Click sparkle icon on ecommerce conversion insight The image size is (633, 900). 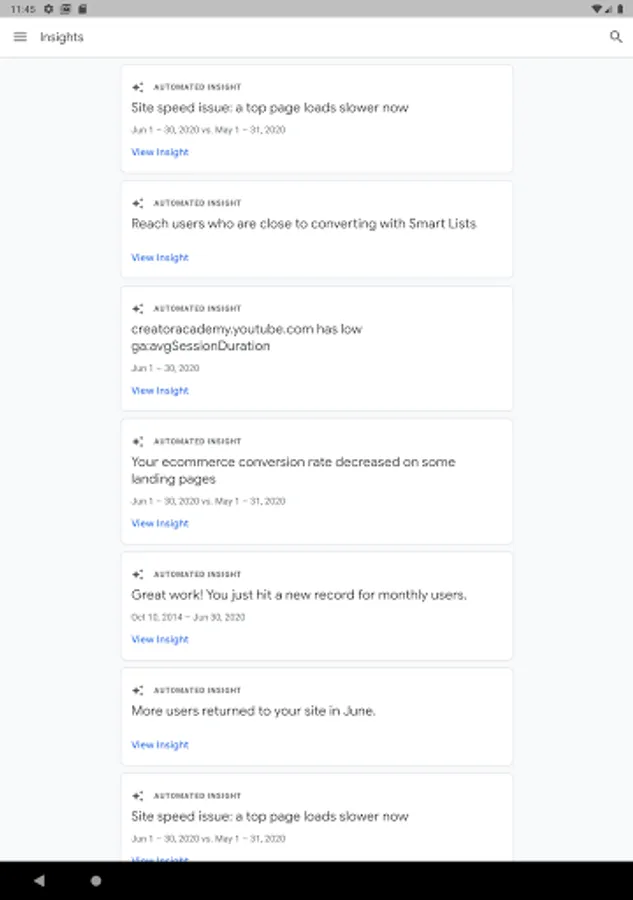tap(138, 441)
